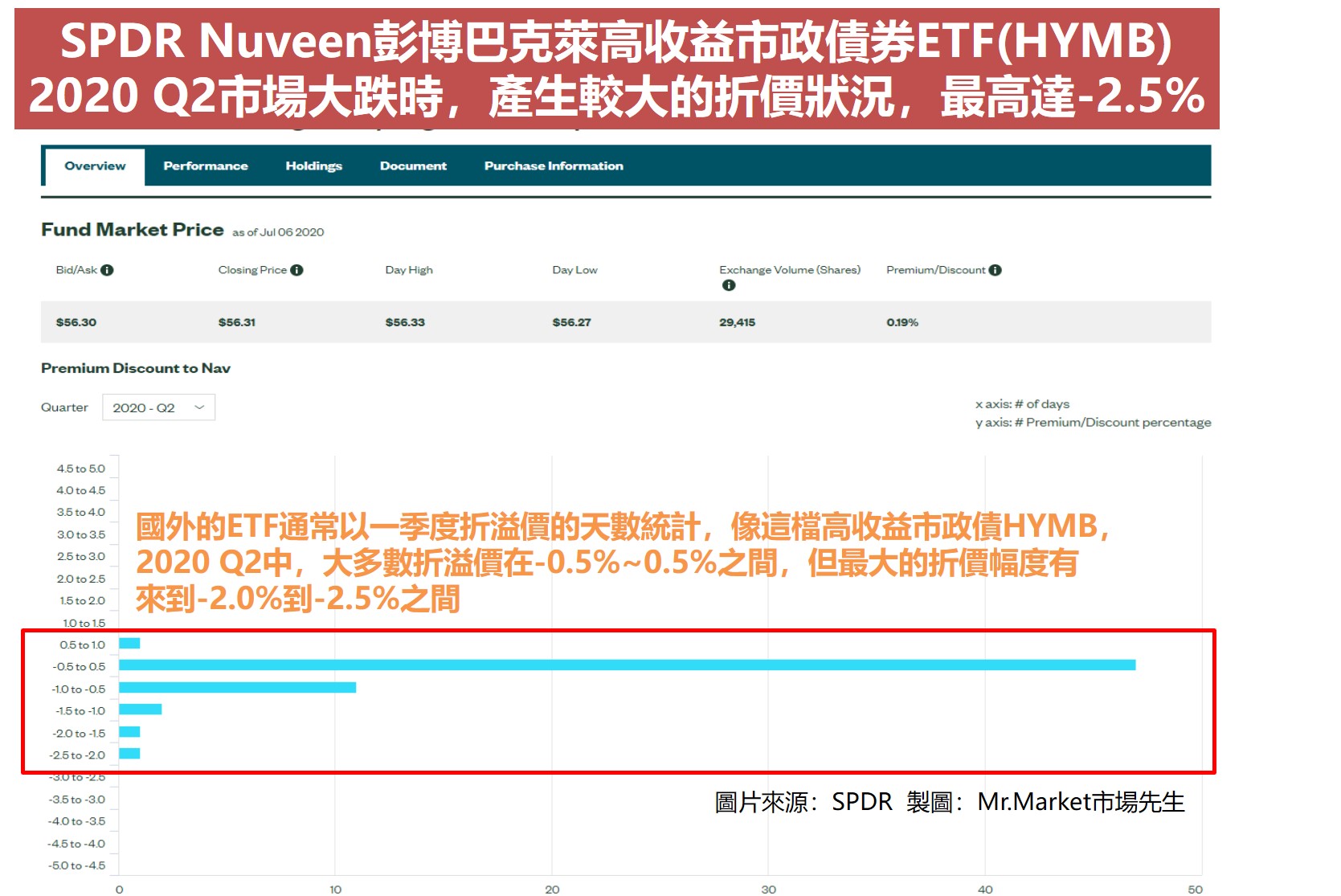Click the 0.5 to 1.0 bar
Image resolution: width=1341 pixels, height=896 pixels.
pos(129,643)
